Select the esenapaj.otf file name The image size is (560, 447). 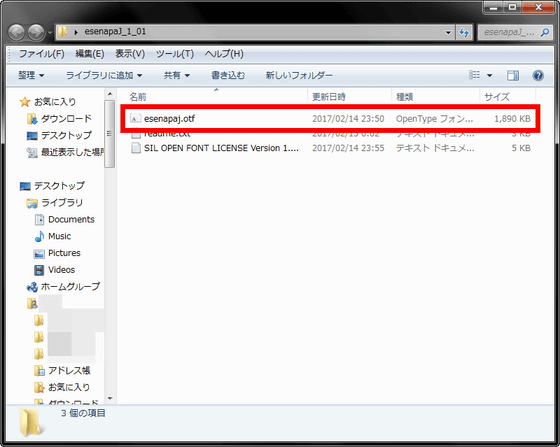point(169,119)
